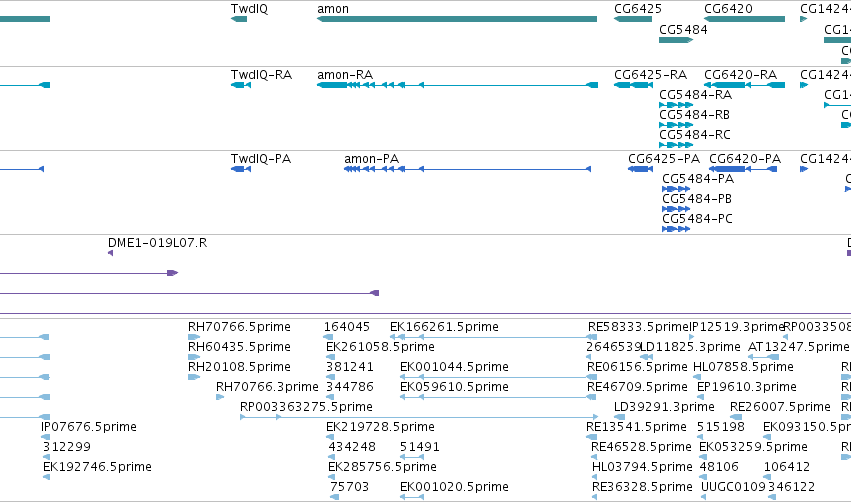
Task: Click the RH70766.3prime EST label
Action: tap(267, 387)
